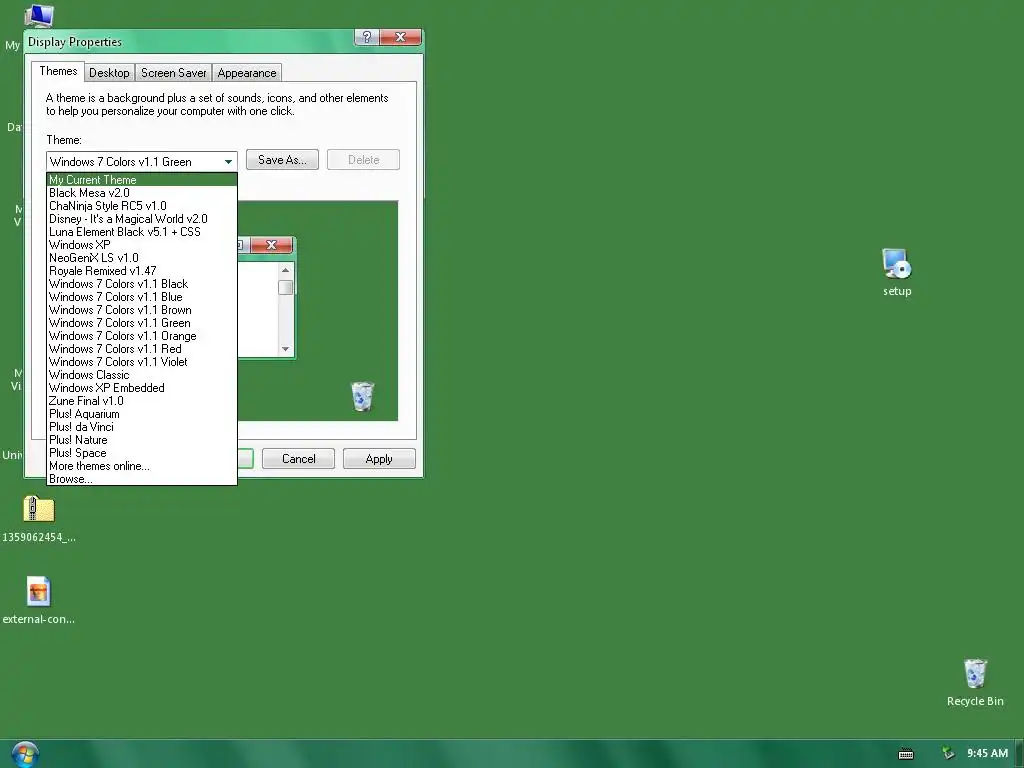Image resolution: width=1024 pixels, height=768 pixels.
Task: Pick Windows 7 Colors v1.1 Red
Action: [x=142, y=349]
